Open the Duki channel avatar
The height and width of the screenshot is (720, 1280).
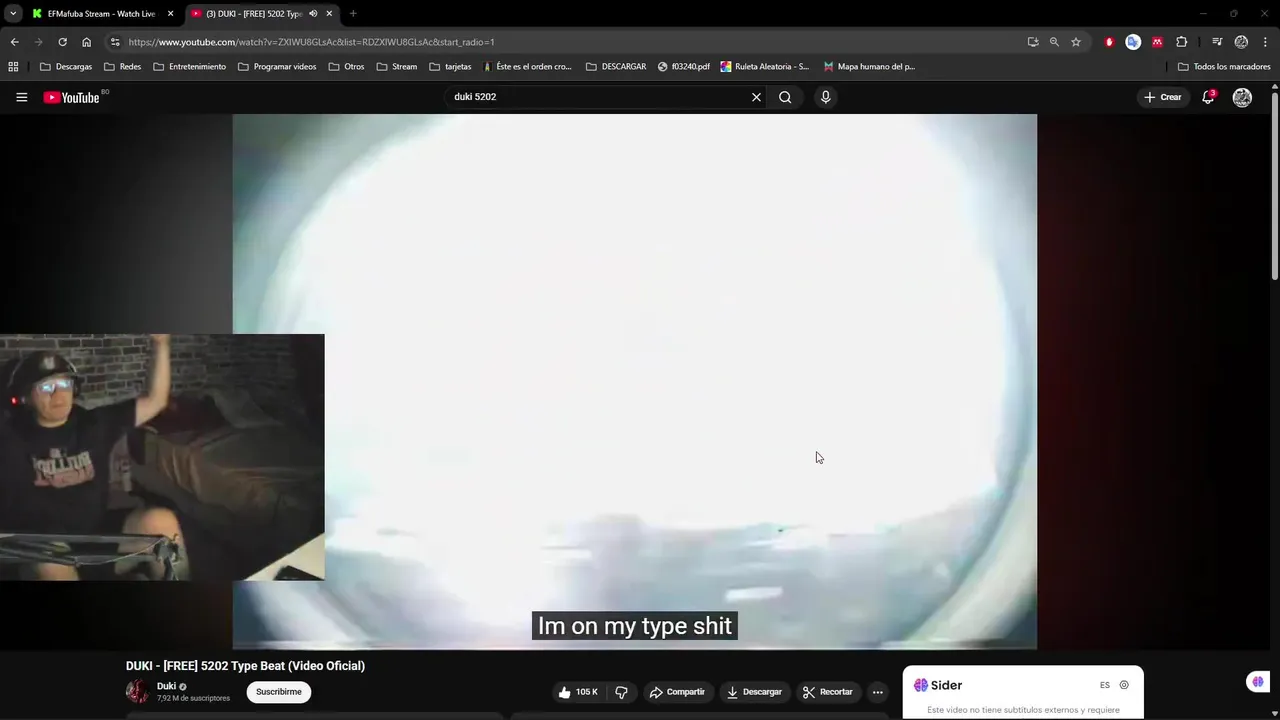click(137, 691)
